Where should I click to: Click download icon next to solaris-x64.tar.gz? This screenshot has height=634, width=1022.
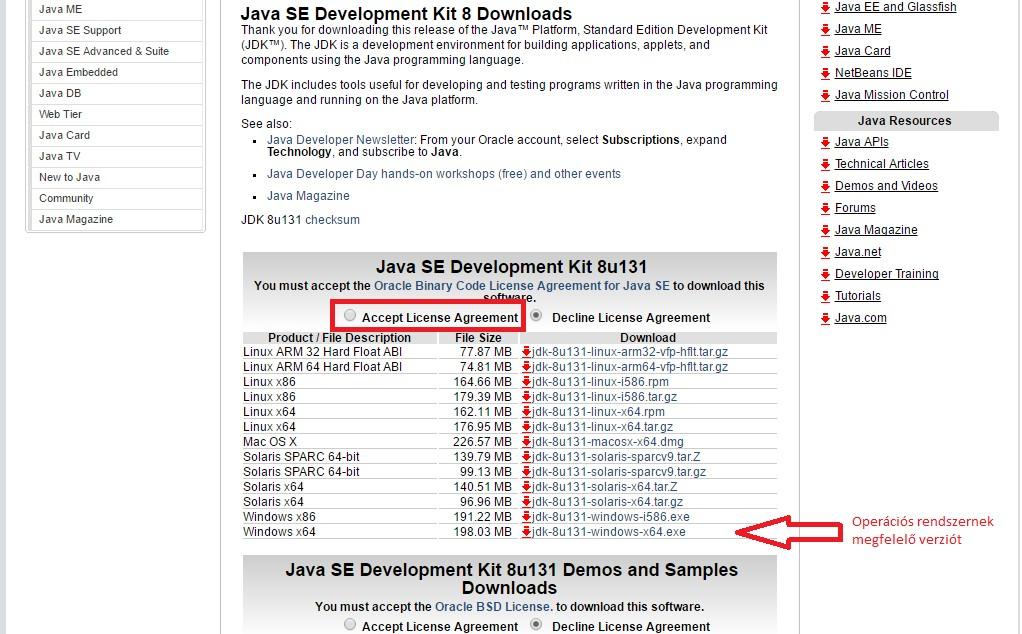526,502
